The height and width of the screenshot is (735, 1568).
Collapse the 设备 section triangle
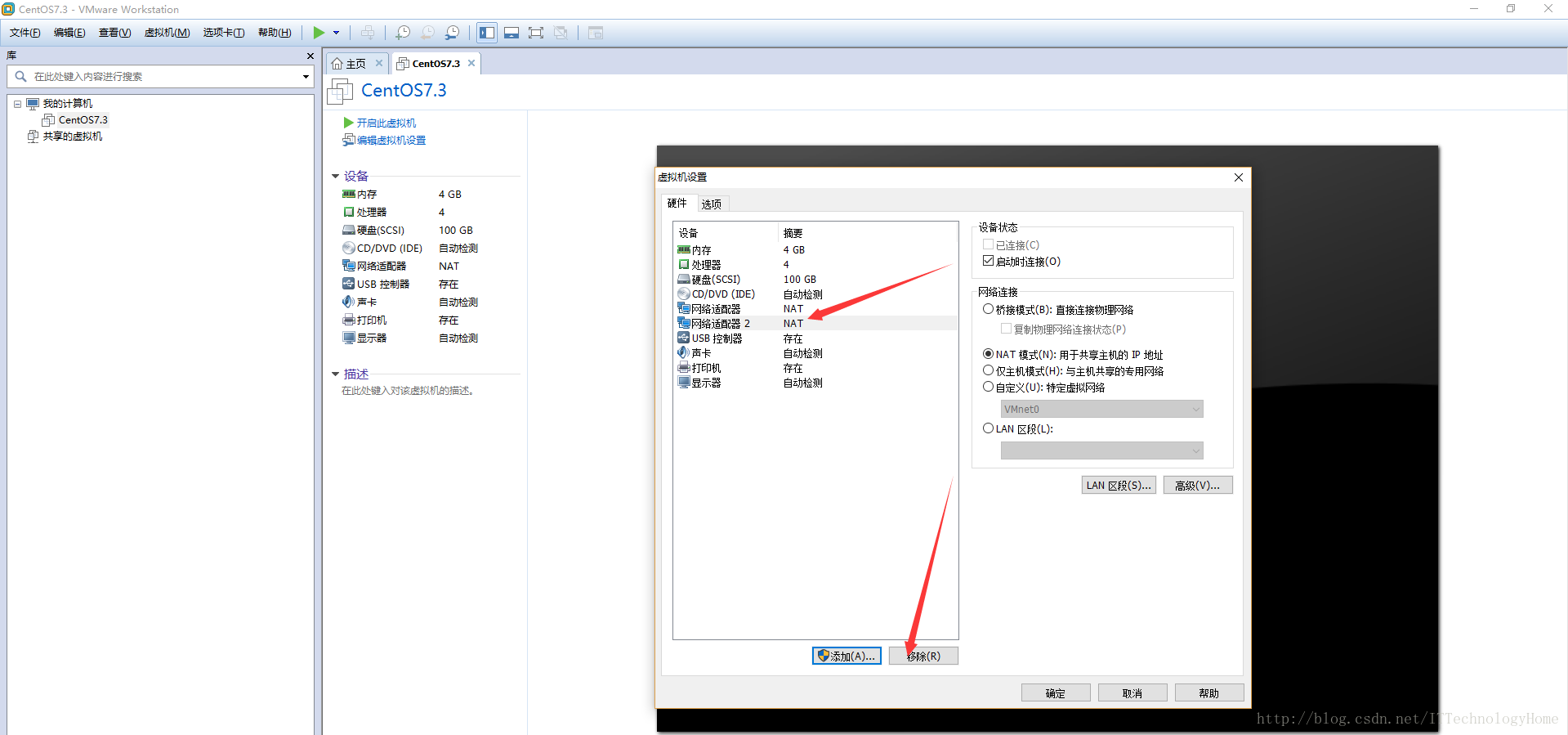click(335, 177)
